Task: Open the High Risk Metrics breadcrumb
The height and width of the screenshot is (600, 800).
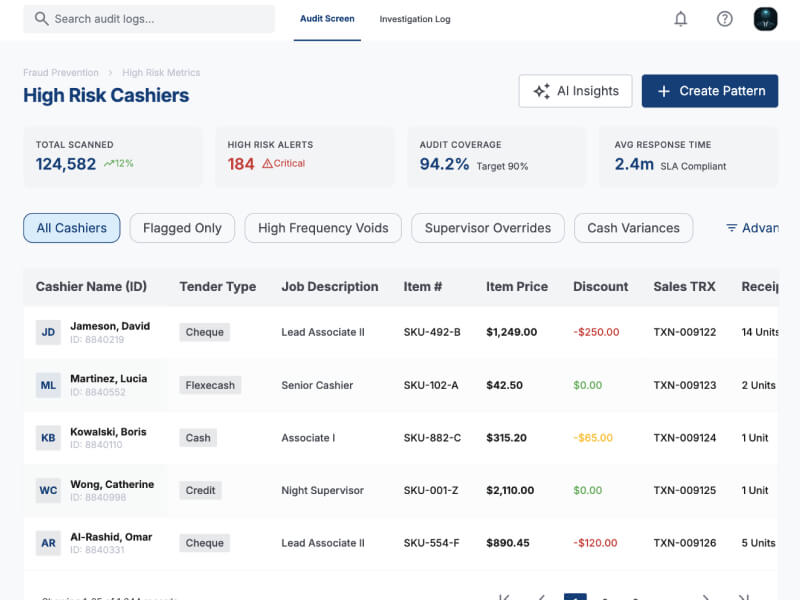Action: [x=161, y=72]
